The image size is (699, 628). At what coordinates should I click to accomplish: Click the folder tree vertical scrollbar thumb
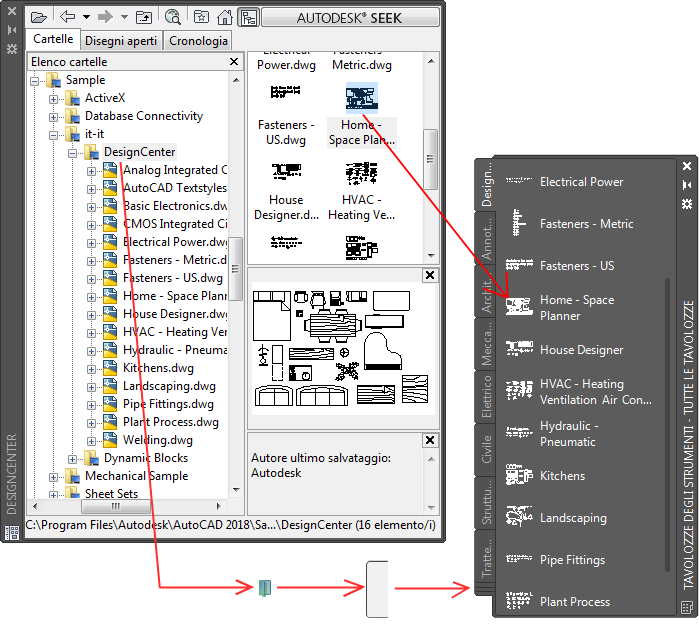[x=236, y=268]
